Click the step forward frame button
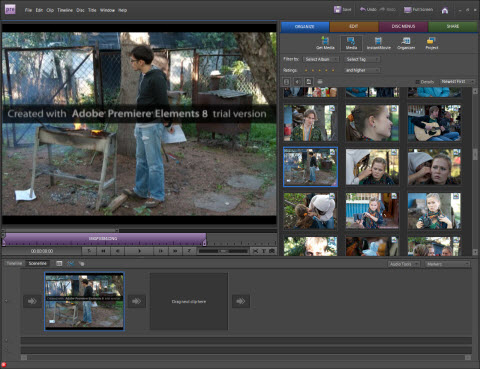This screenshot has width=480, height=369. tap(161, 251)
